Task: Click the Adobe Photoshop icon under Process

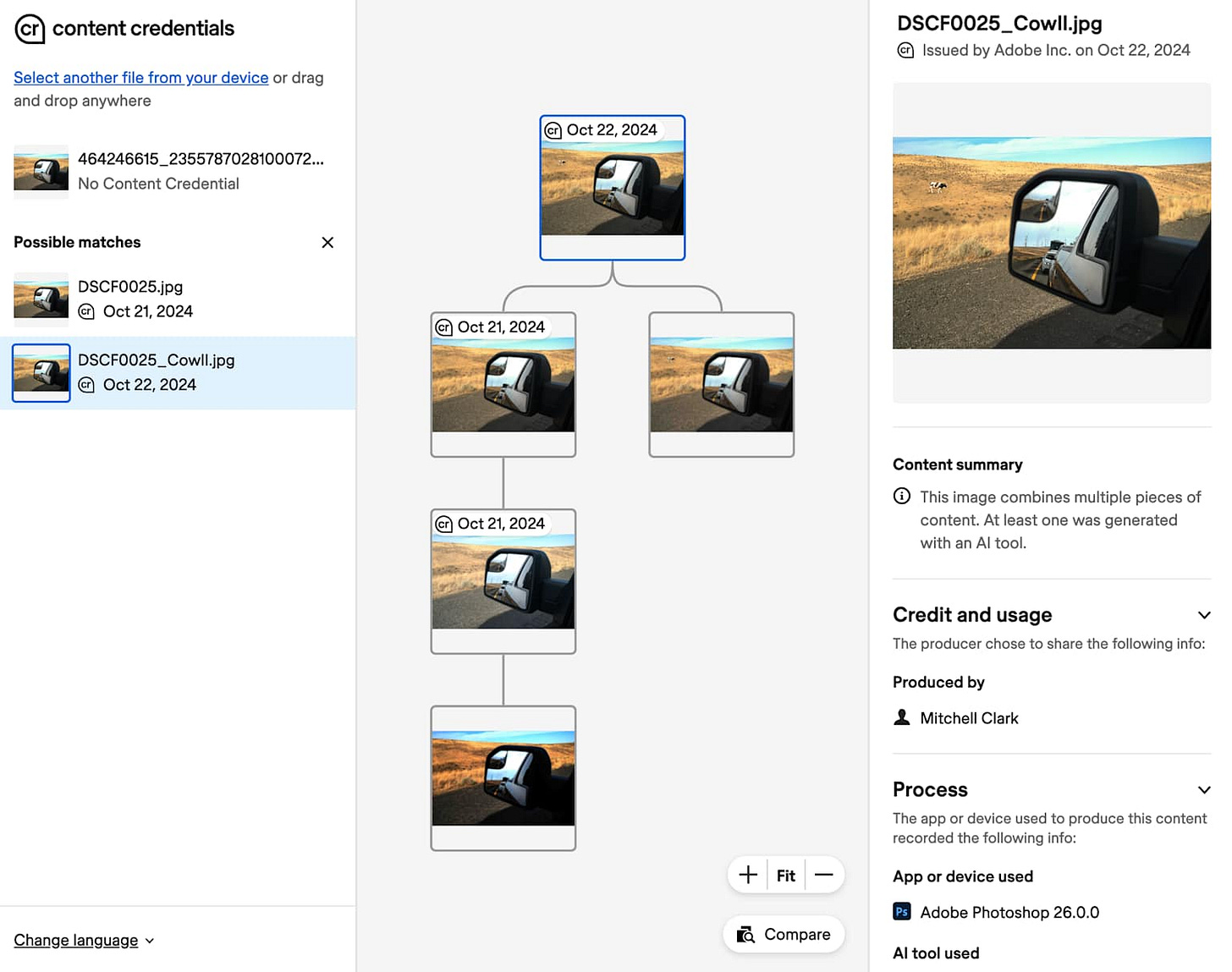Action: [x=901, y=912]
